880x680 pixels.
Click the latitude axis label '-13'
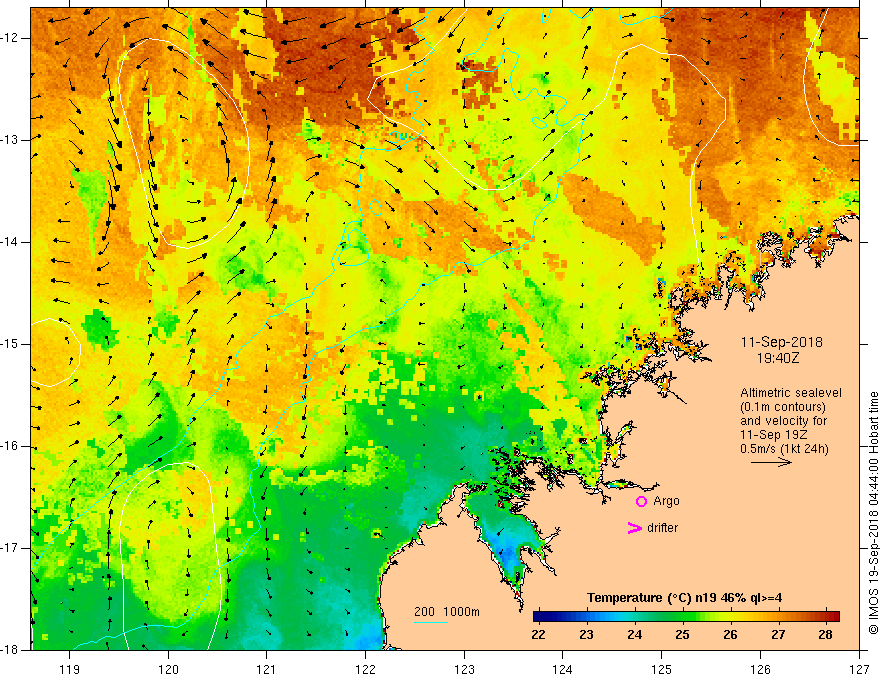(11, 140)
